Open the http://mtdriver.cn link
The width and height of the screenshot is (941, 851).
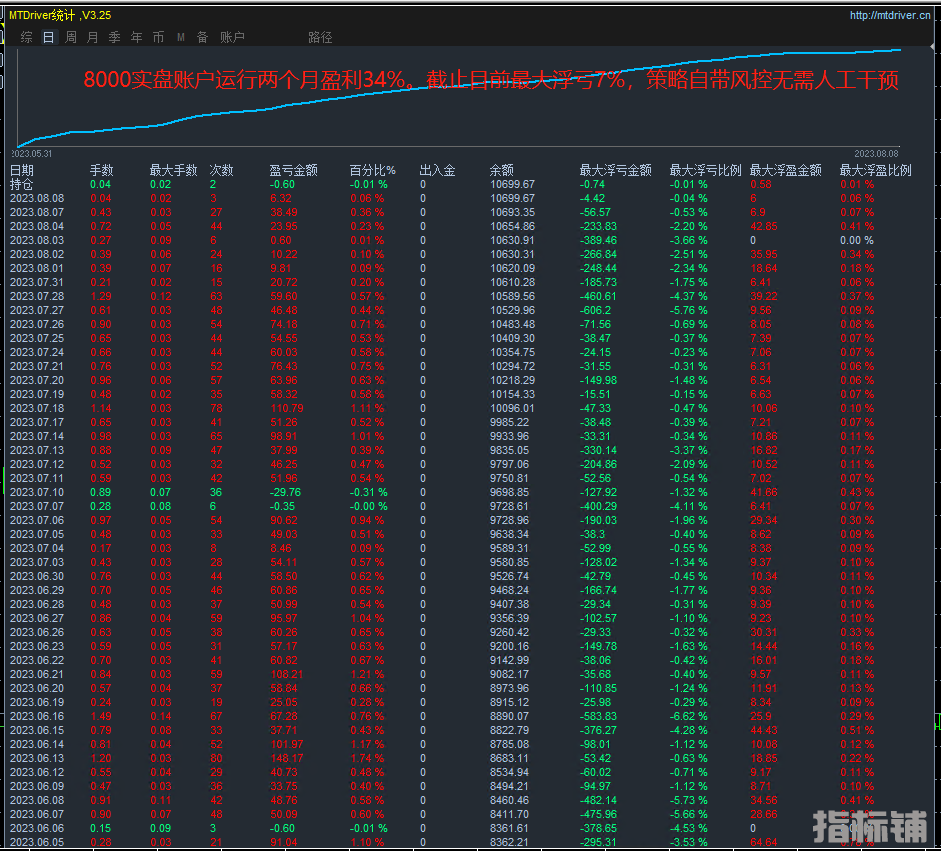point(890,15)
